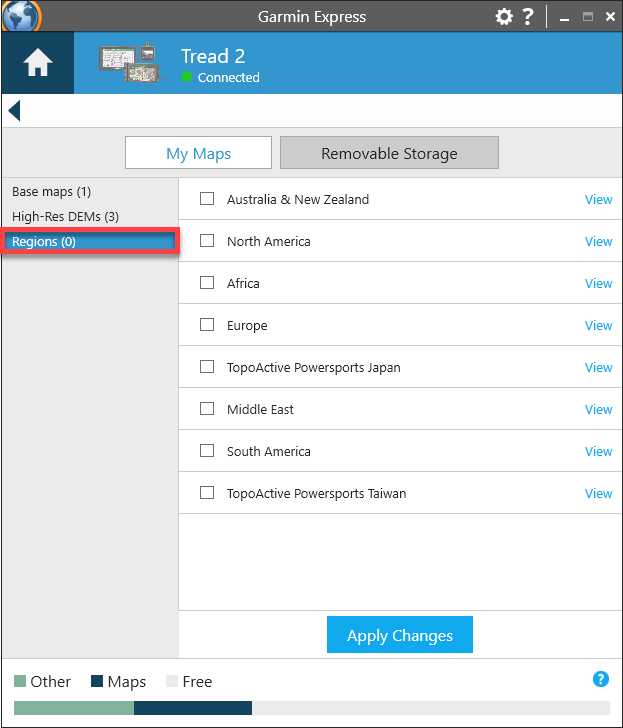Viewport: 623px width, 728px height.
Task: Click the Garmin Express title text
Action: 312,17
